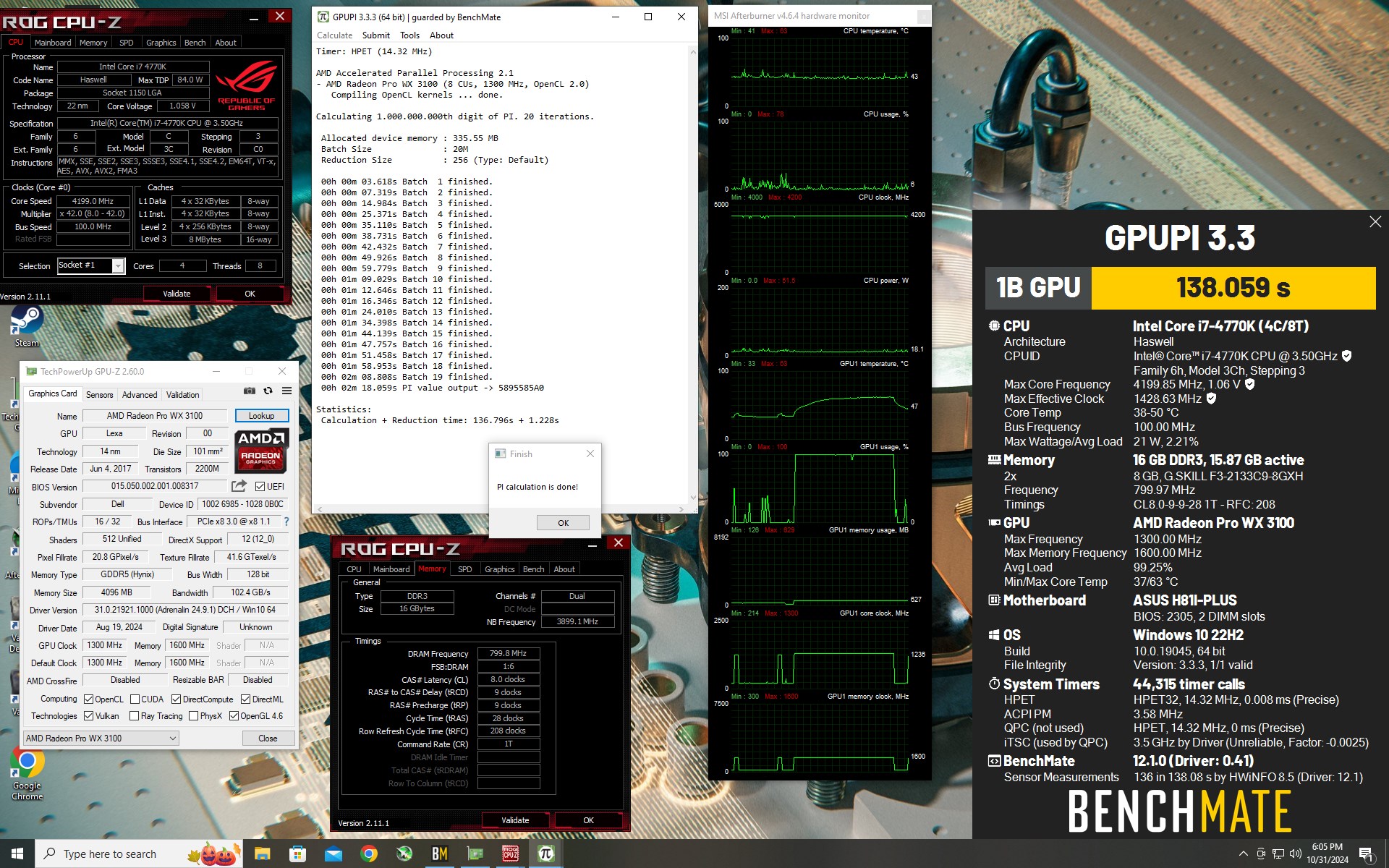Click the Republic of Gamers logo in CPU-Z
This screenshot has width=1389, height=868.
tap(247, 86)
